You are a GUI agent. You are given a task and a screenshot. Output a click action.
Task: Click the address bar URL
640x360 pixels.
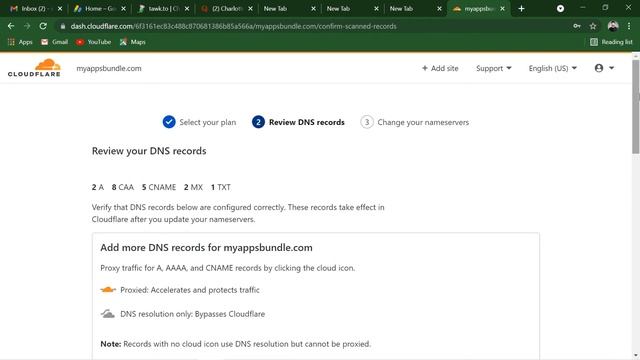233,26
